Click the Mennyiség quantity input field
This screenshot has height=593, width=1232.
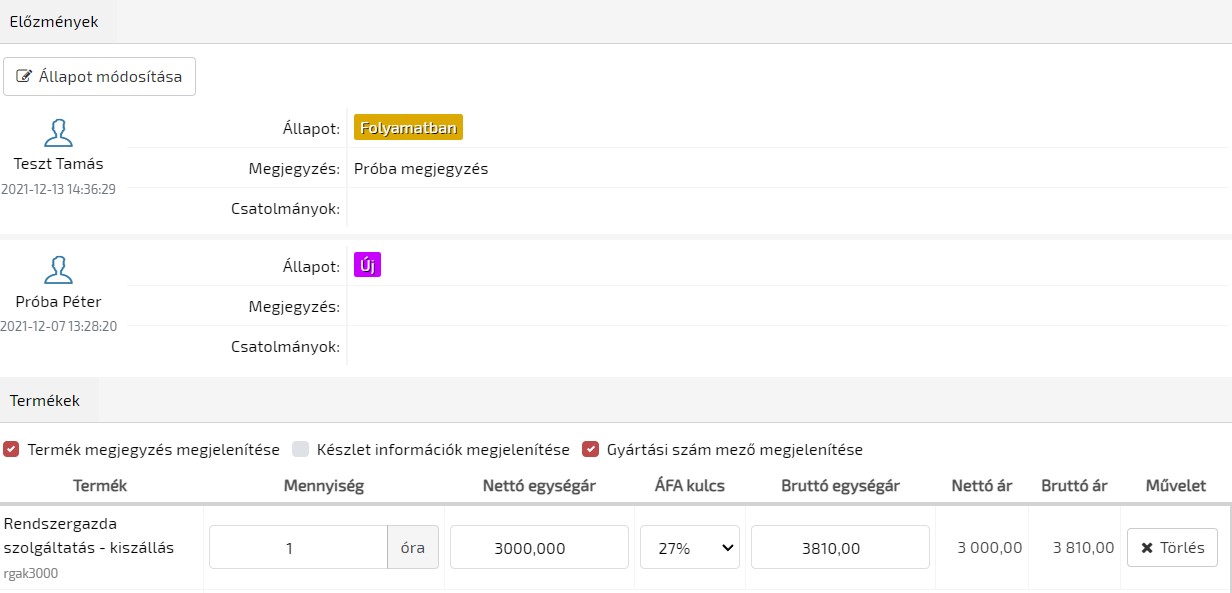tap(298, 548)
